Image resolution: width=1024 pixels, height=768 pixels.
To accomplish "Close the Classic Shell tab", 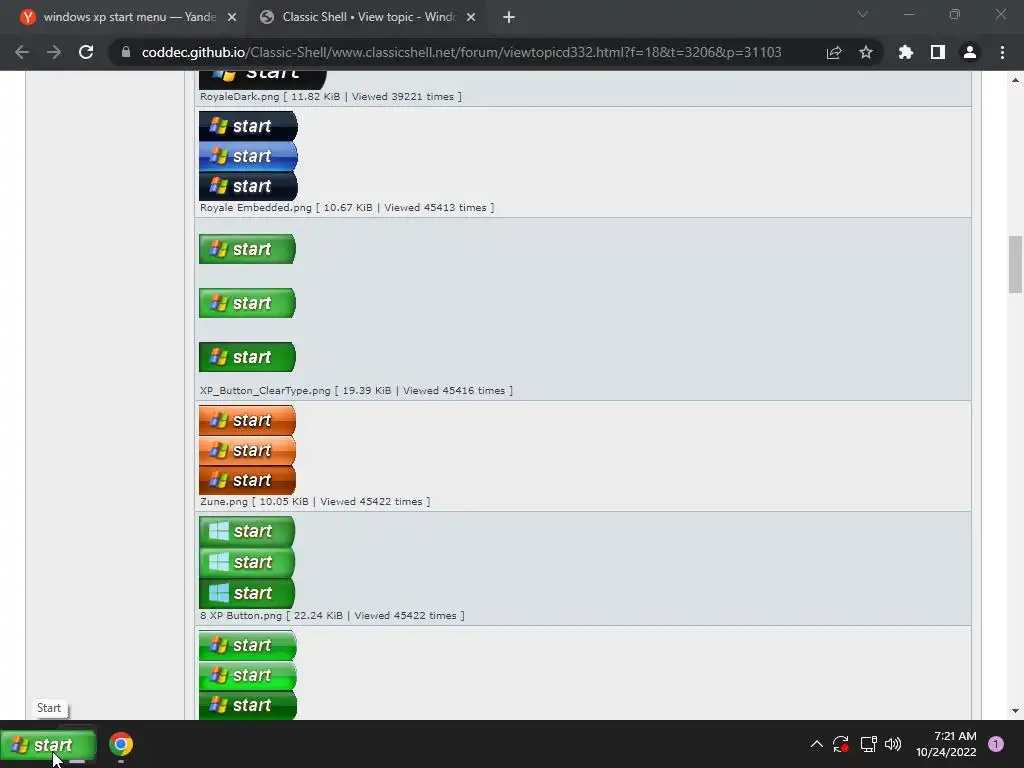I will tap(471, 17).
